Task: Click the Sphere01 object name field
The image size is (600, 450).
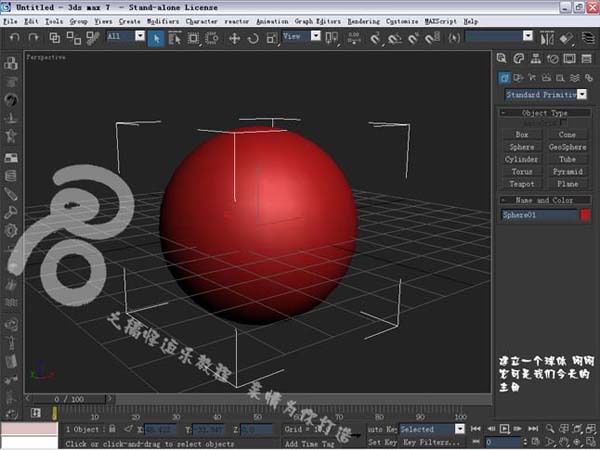Action: (x=539, y=215)
